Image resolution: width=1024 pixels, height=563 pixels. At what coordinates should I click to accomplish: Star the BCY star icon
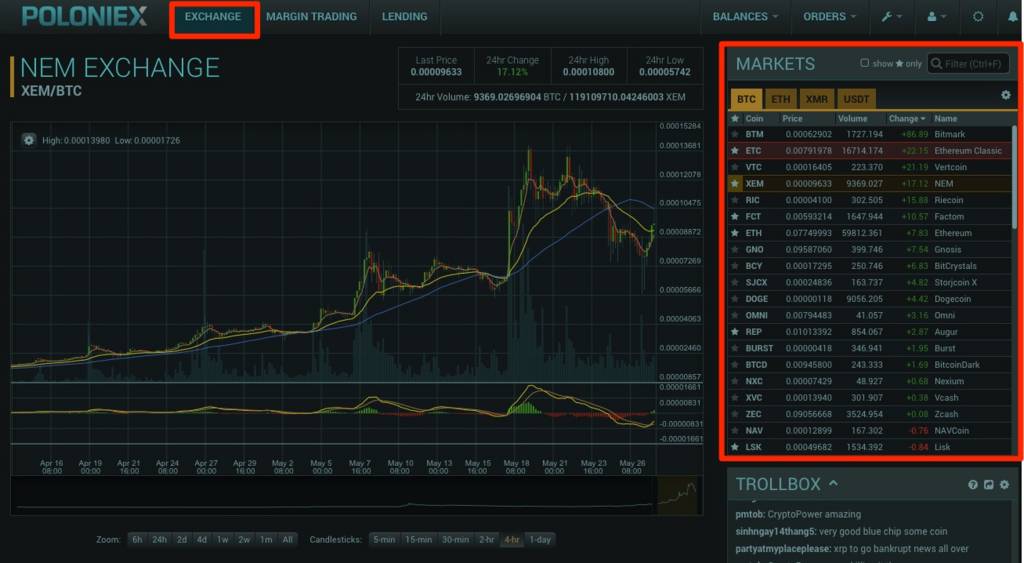point(735,266)
